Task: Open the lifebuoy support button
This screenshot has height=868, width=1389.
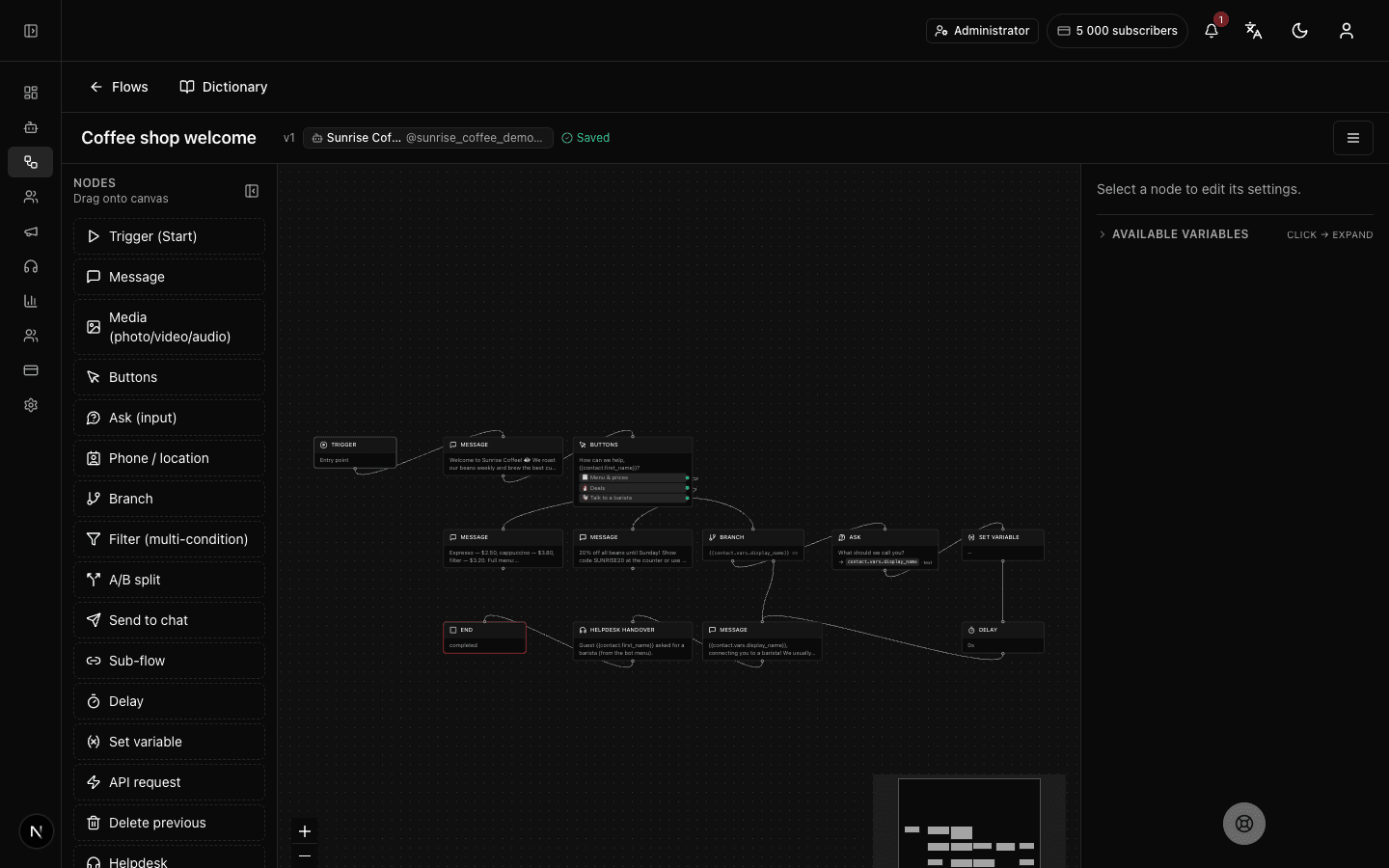Action: pos(1244,824)
